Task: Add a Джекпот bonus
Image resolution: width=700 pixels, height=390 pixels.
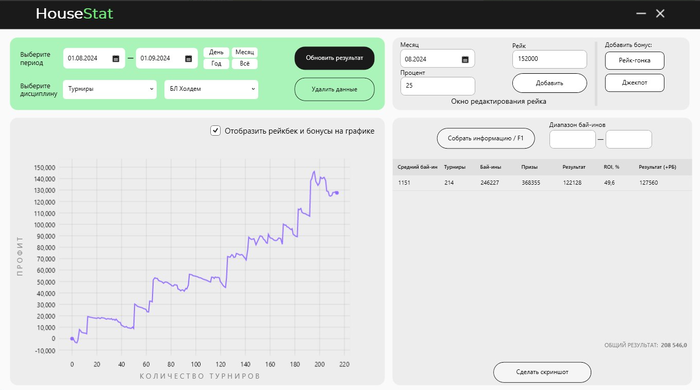Action: 634,83
